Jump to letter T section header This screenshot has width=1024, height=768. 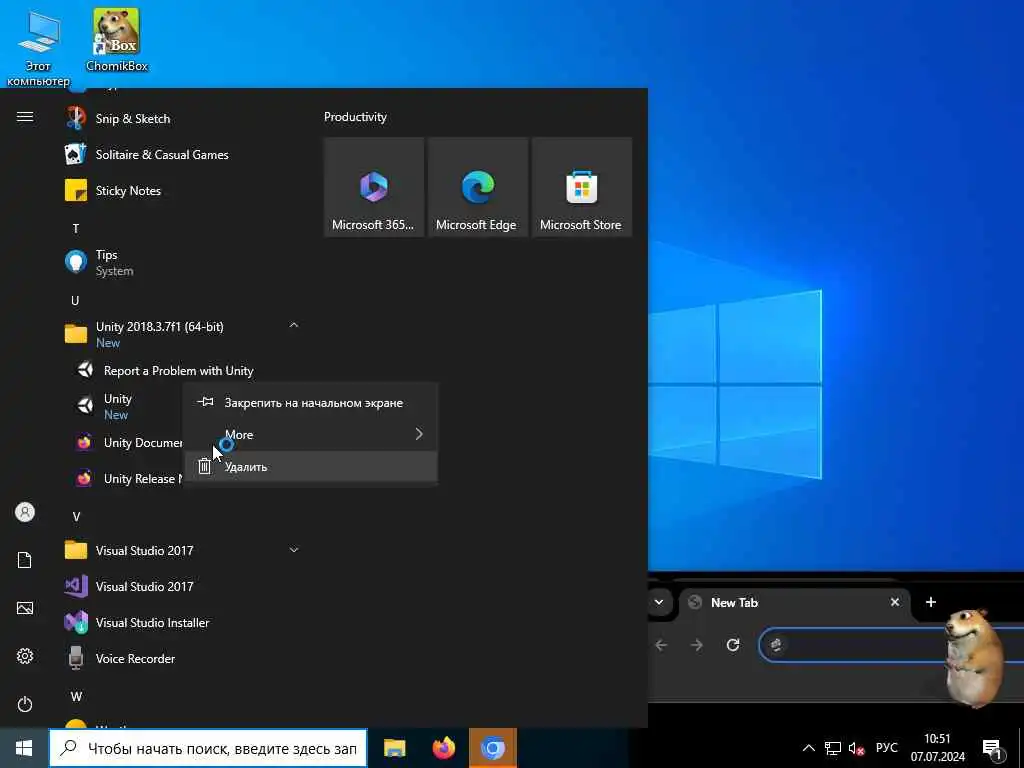(x=76, y=229)
